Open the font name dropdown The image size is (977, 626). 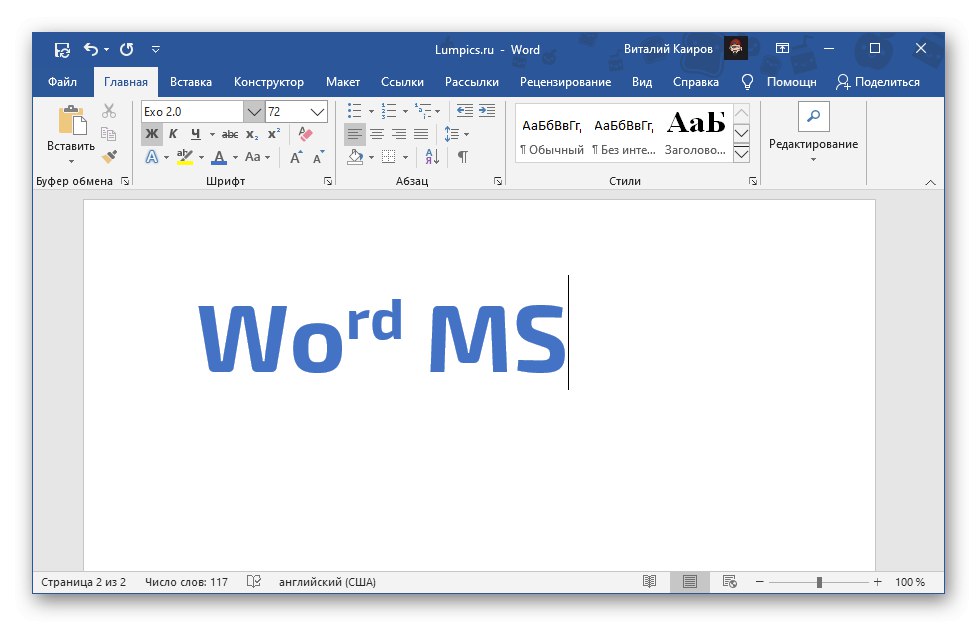click(254, 113)
